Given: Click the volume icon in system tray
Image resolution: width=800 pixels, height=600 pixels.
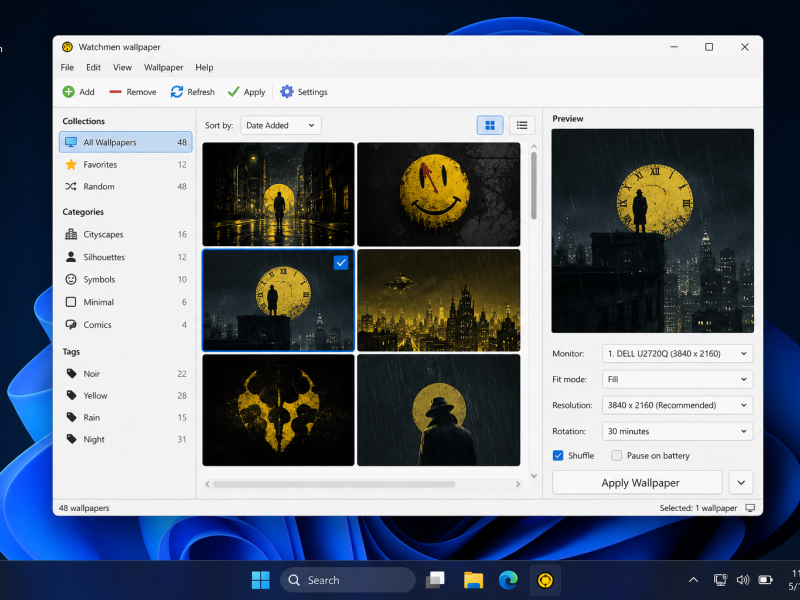Looking at the screenshot, I should tap(742, 580).
